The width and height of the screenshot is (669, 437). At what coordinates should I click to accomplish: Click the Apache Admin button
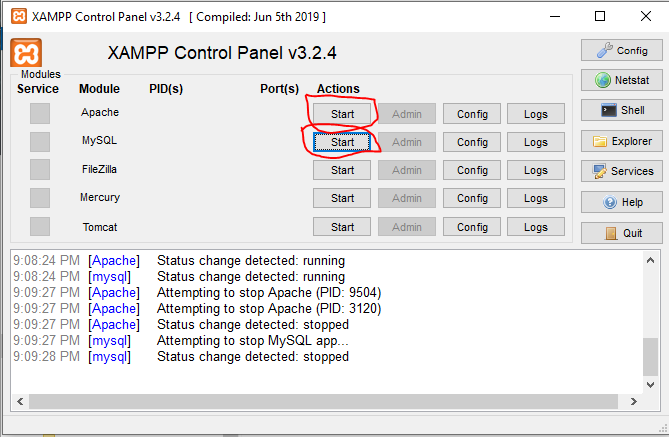pyautogui.click(x=407, y=114)
